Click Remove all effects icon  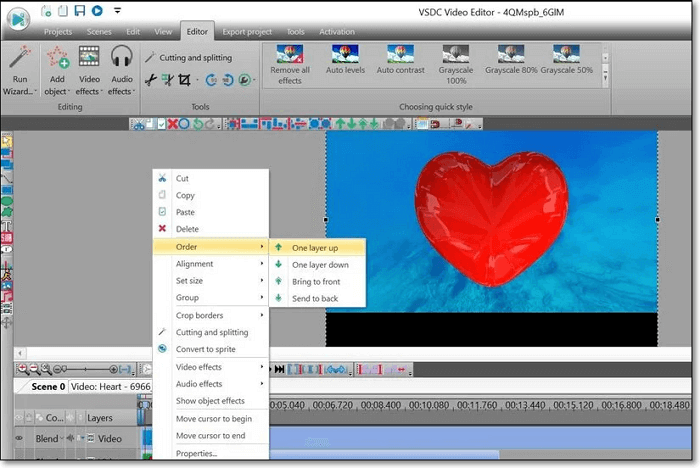[290, 56]
